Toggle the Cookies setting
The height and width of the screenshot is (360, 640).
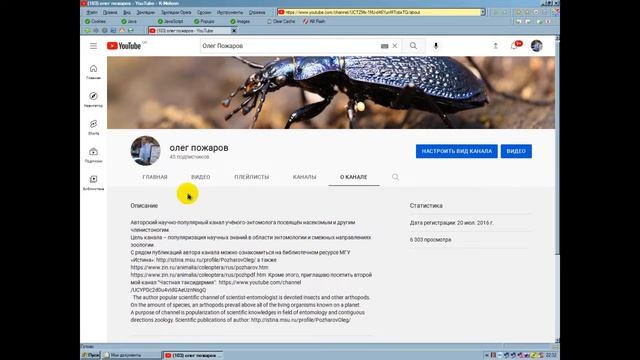[x=96, y=21]
